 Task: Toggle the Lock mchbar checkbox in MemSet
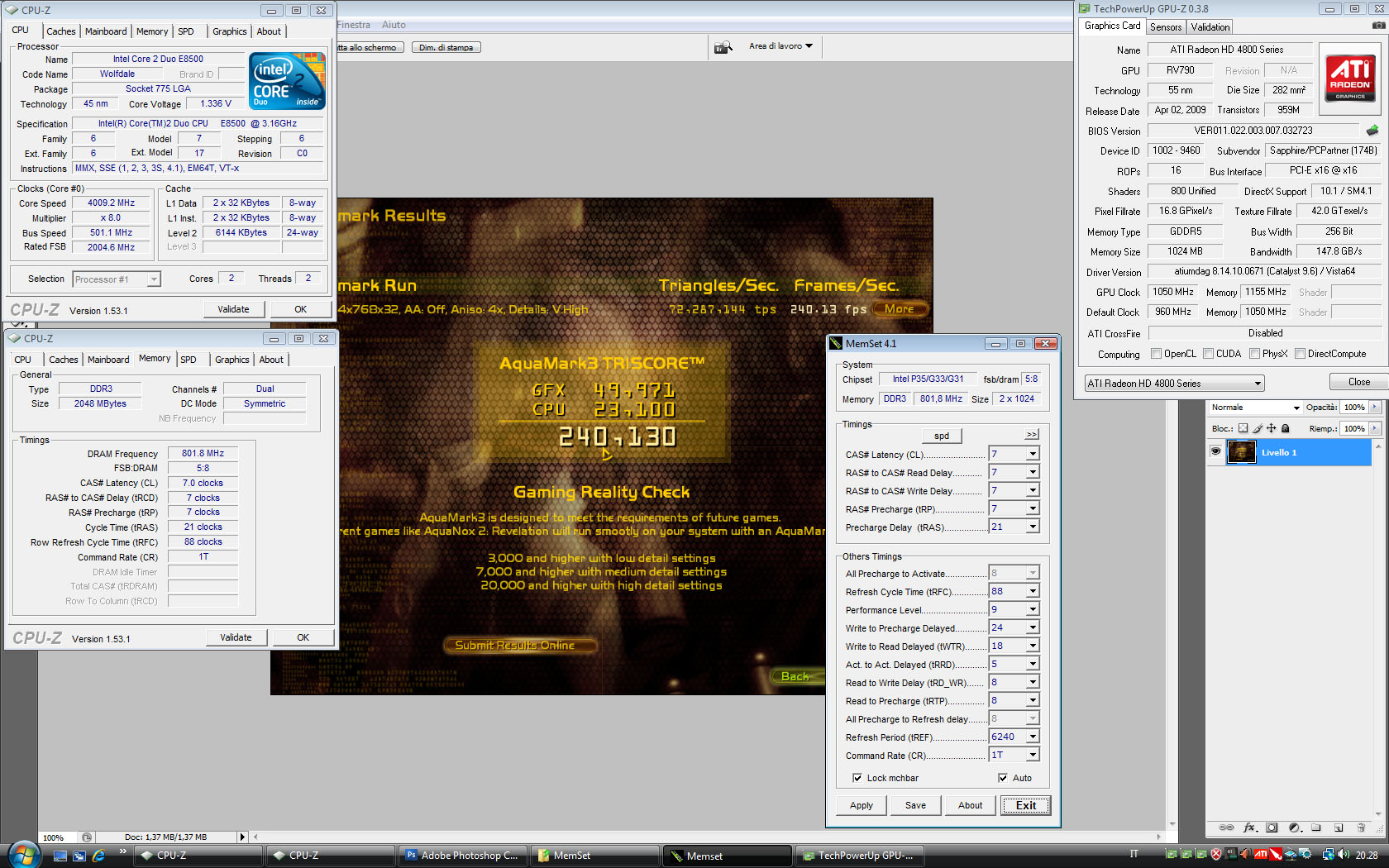click(x=857, y=778)
